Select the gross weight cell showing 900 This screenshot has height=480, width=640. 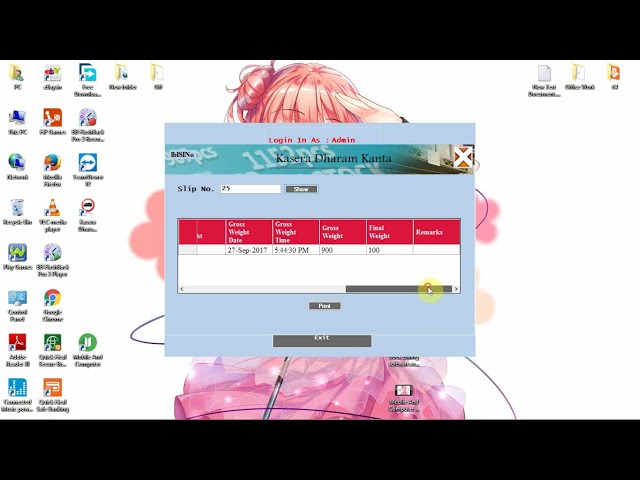coord(343,250)
